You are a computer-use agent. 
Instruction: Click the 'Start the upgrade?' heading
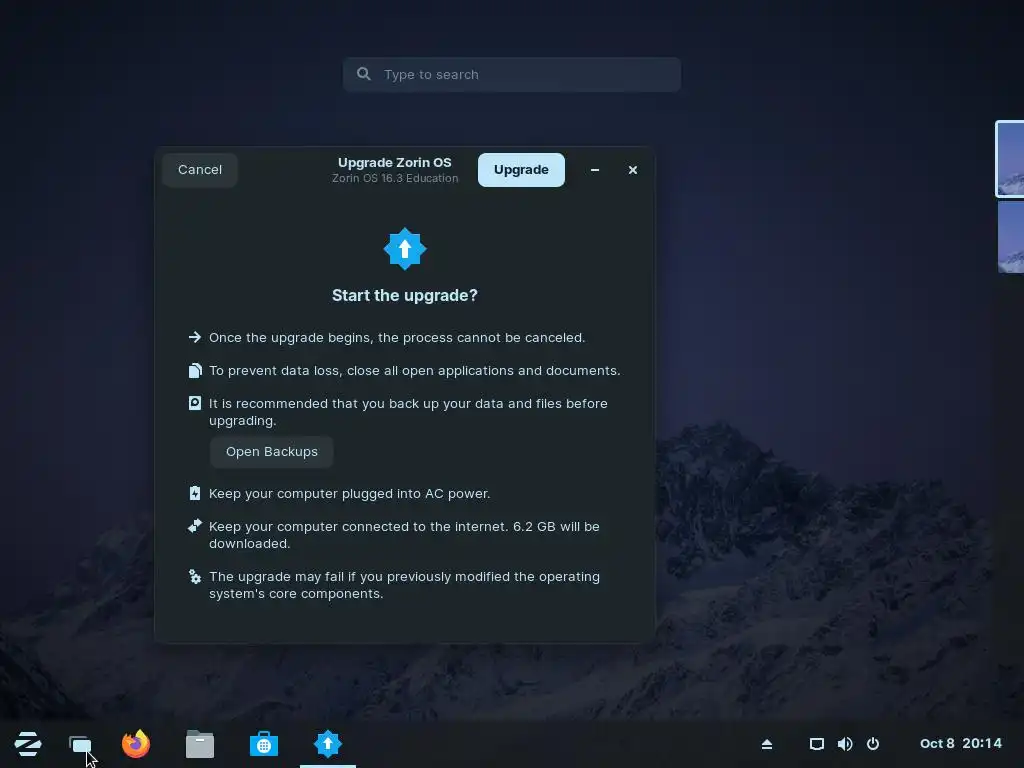[405, 295]
